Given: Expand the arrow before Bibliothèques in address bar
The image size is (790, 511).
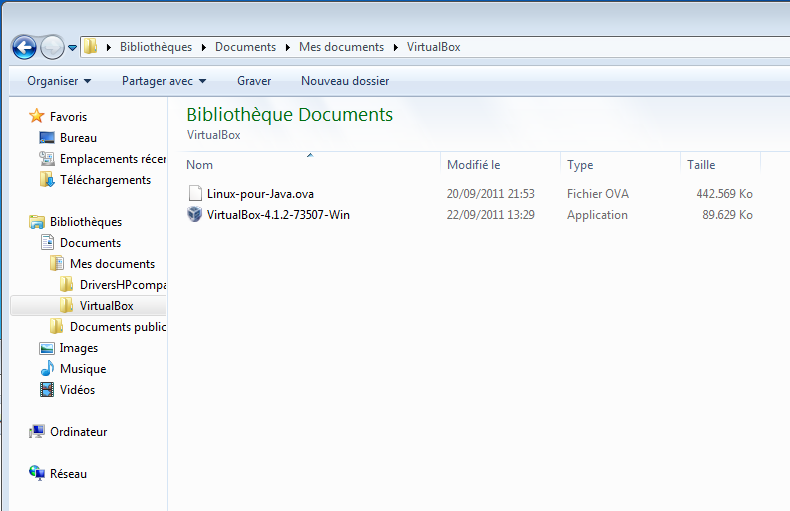Looking at the screenshot, I should pyautogui.click(x=109, y=47).
